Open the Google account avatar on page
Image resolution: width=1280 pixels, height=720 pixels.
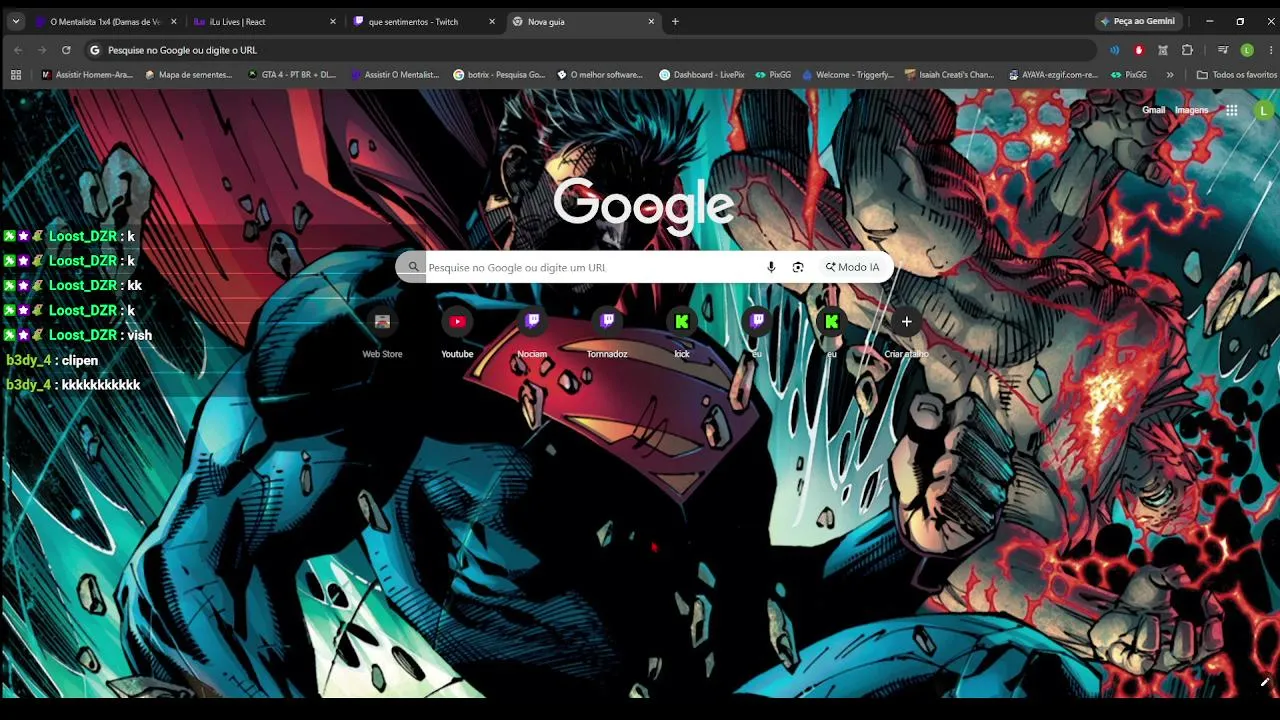(1264, 111)
